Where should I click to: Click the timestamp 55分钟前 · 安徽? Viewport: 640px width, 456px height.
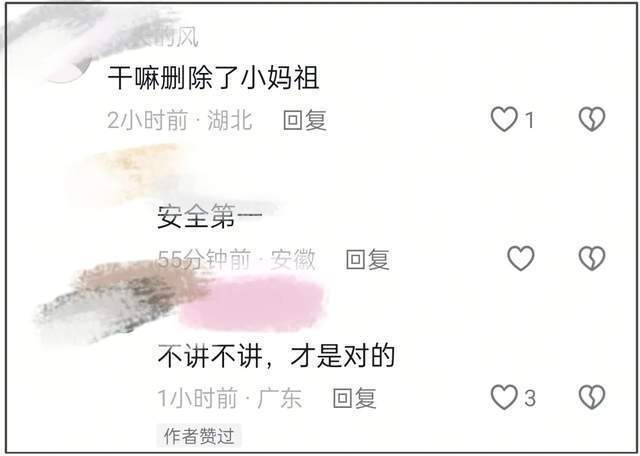(x=237, y=259)
